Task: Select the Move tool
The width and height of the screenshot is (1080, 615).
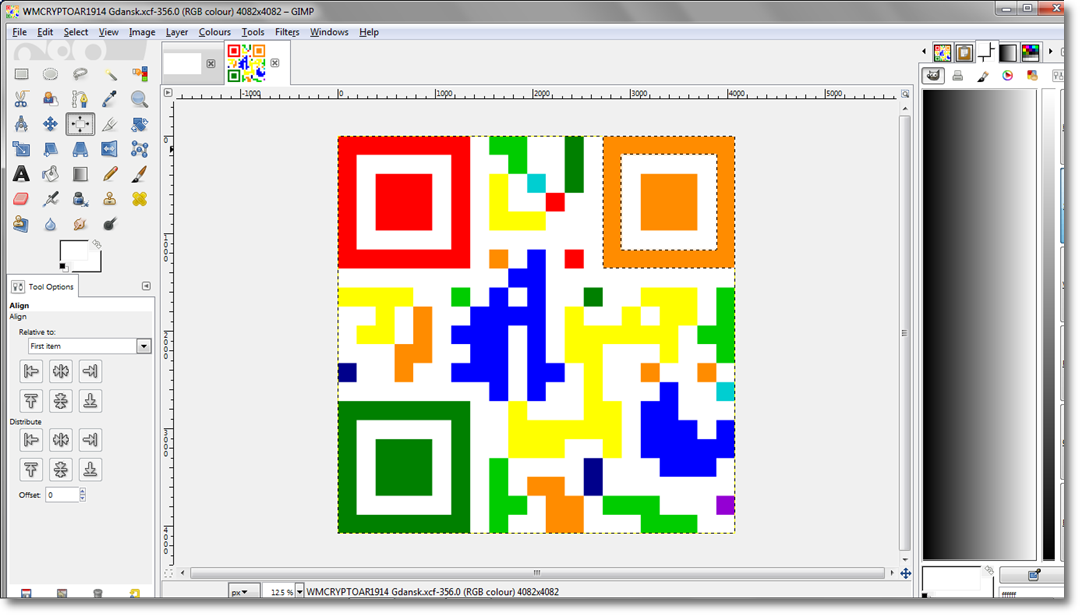Action: pyautogui.click(x=50, y=124)
